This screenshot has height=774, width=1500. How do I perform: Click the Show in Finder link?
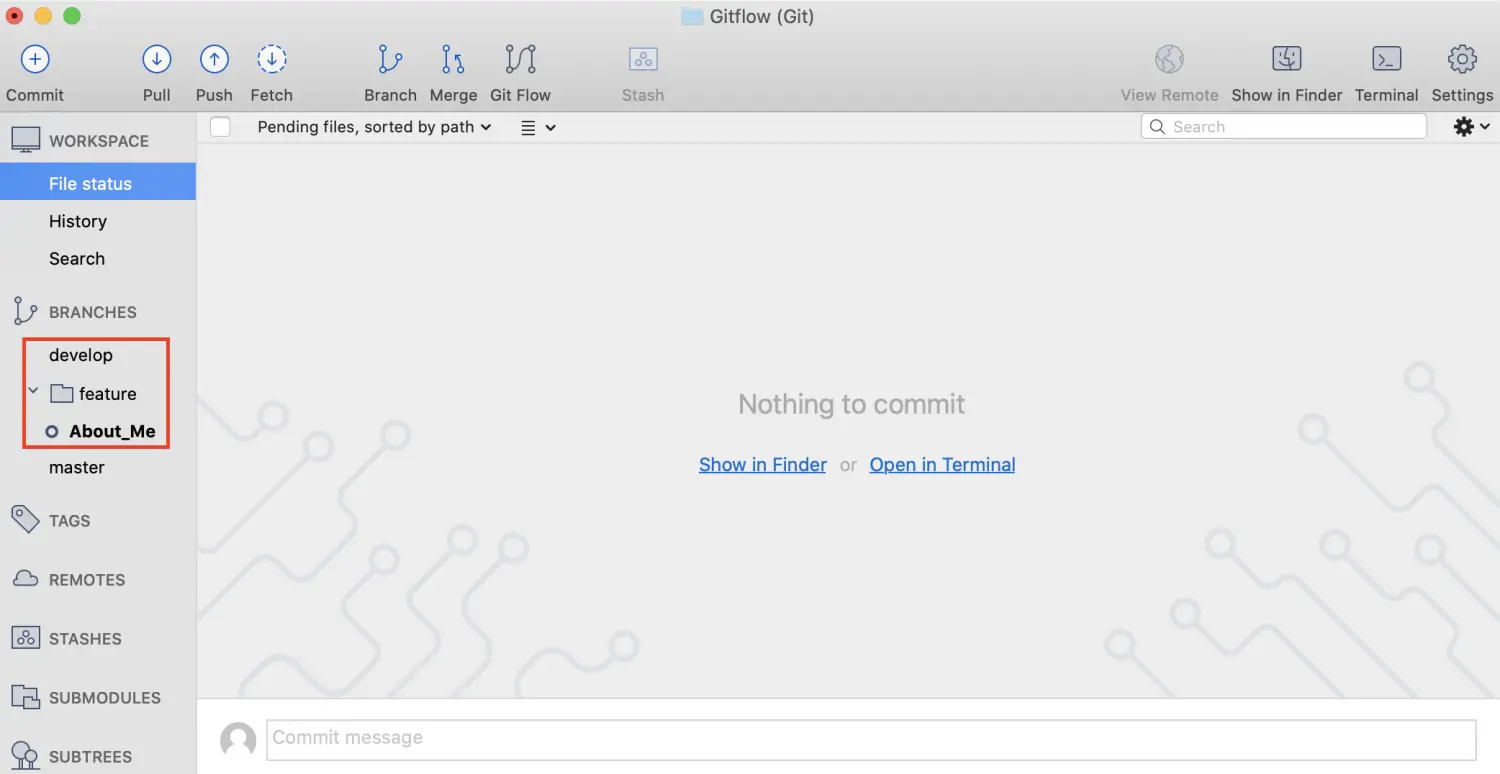(763, 465)
